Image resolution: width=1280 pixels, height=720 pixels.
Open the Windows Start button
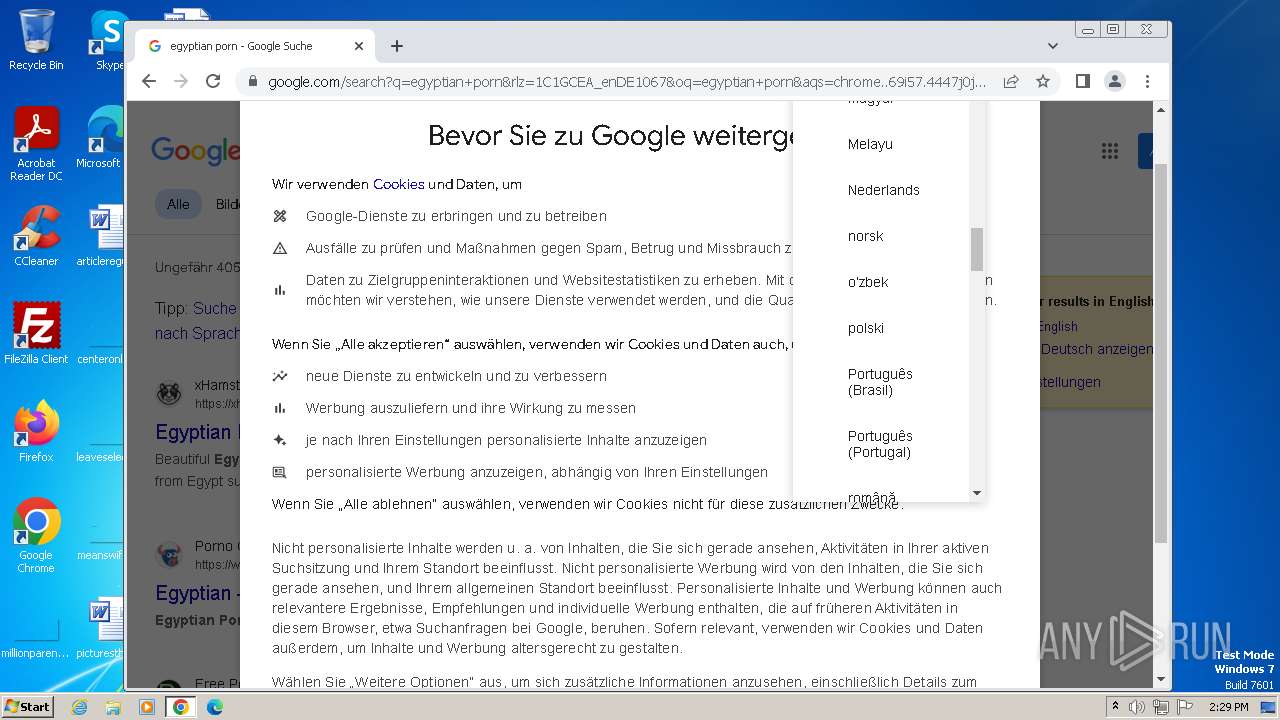click(27, 706)
